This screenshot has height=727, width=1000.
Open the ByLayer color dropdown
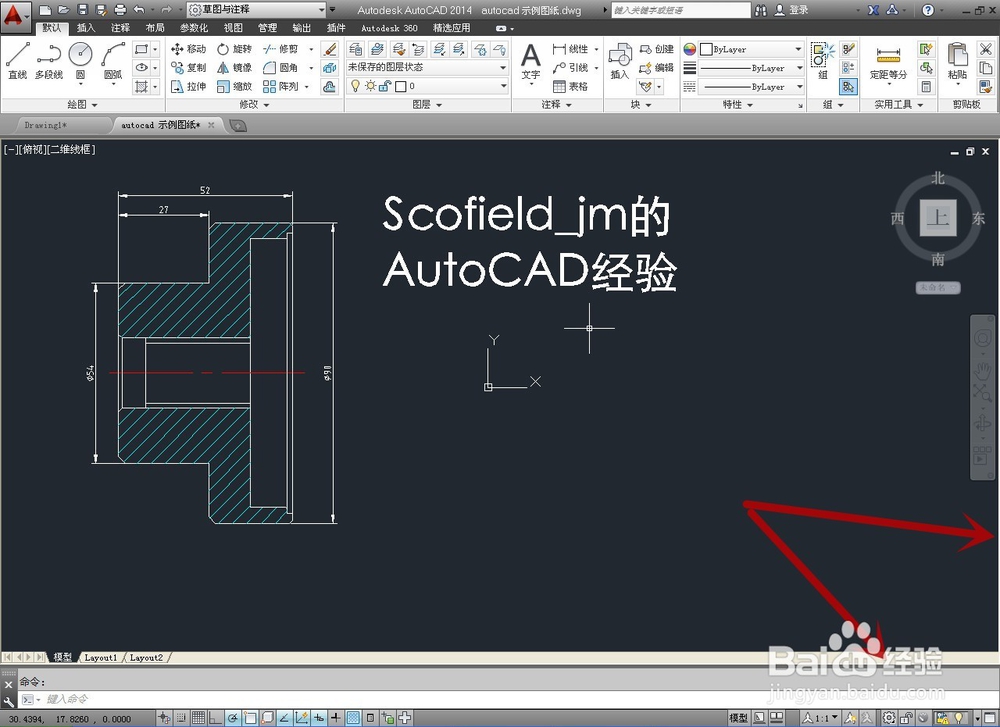(751, 49)
